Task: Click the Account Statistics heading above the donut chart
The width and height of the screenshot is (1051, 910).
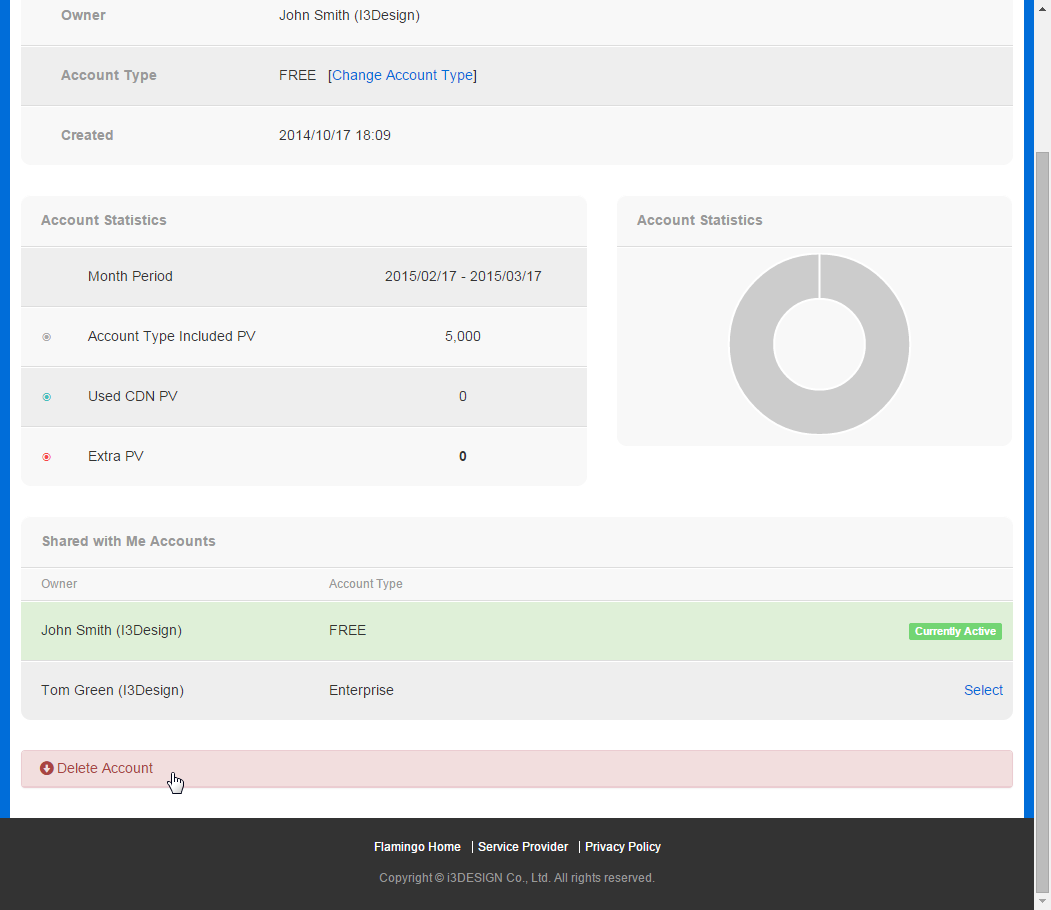Action: [x=700, y=220]
